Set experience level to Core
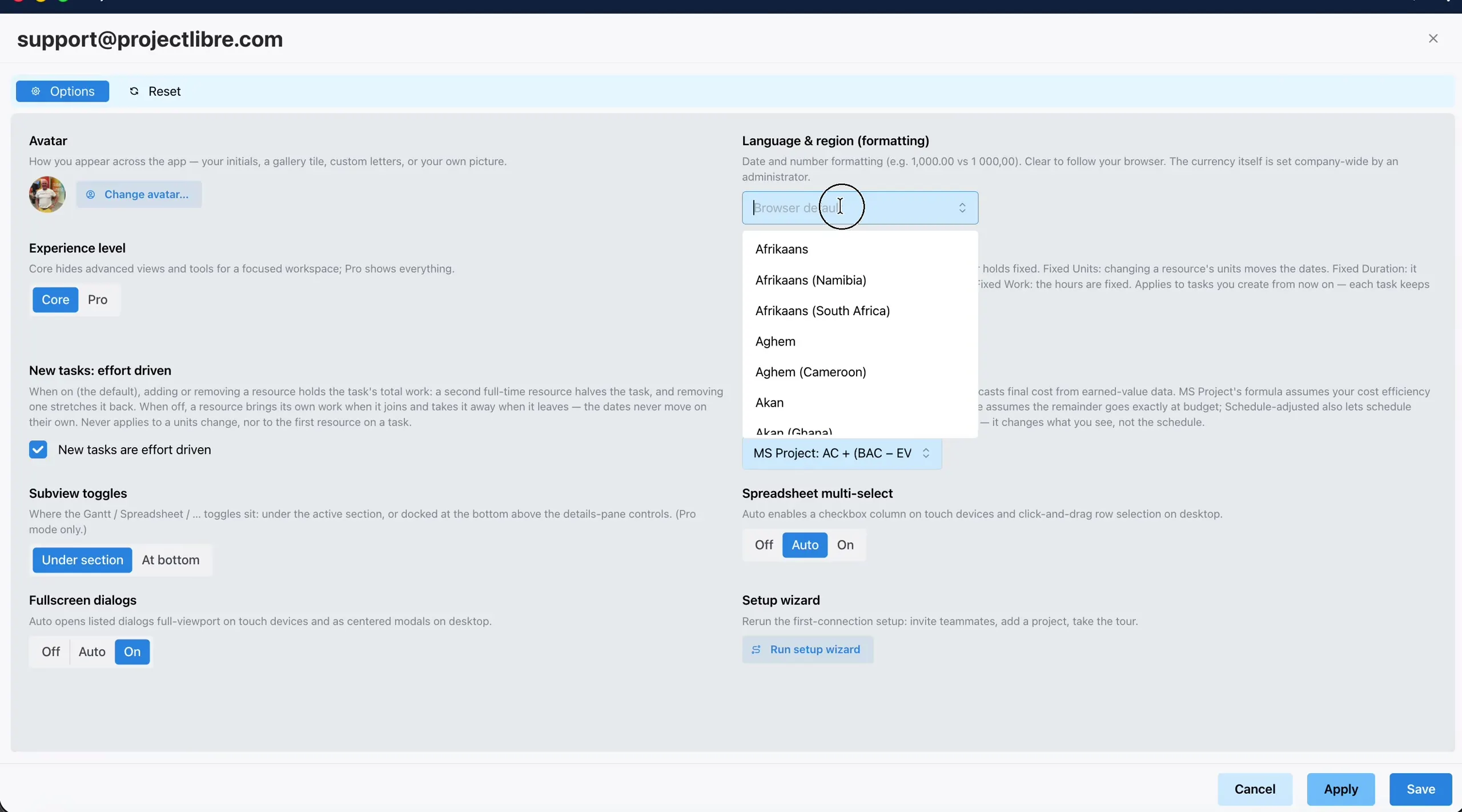Image resolution: width=1462 pixels, height=812 pixels. point(55,300)
